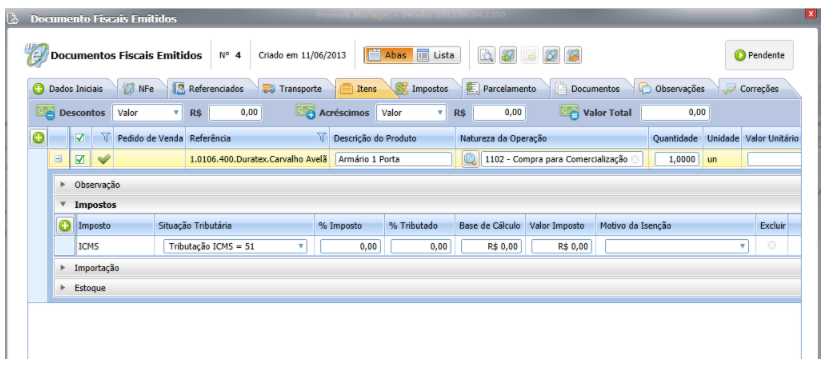The height and width of the screenshot is (369, 825).
Task: Switch to the Referenciados tab
Action: 209,89
